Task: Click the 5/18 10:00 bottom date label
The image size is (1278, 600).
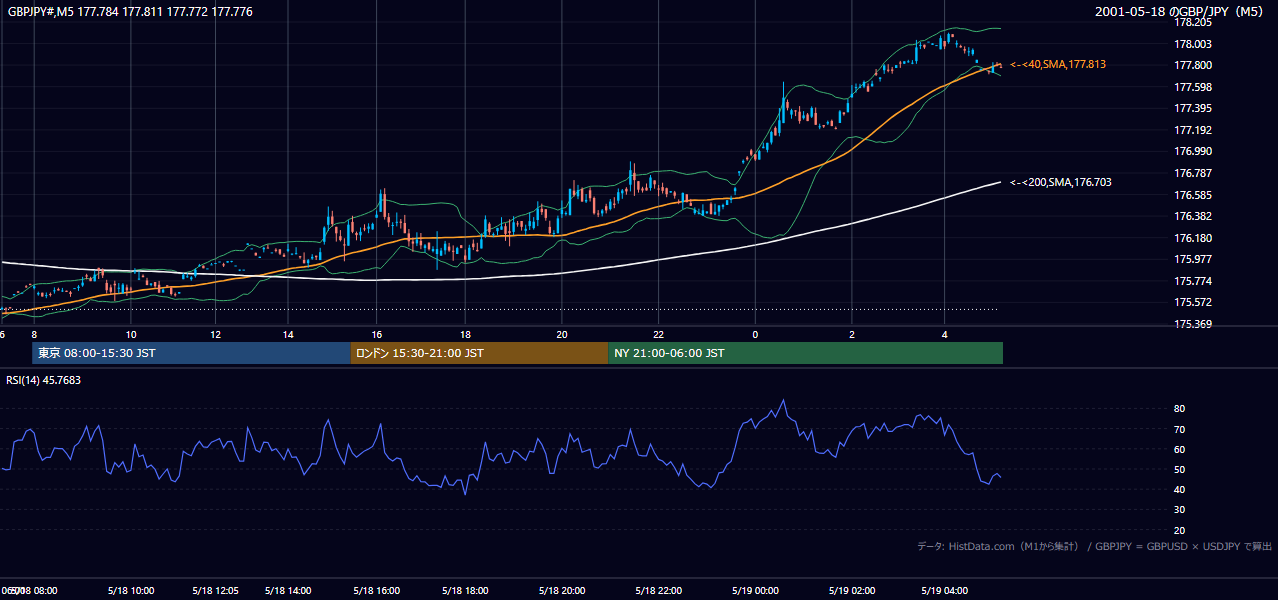Action: [x=131, y=591]
